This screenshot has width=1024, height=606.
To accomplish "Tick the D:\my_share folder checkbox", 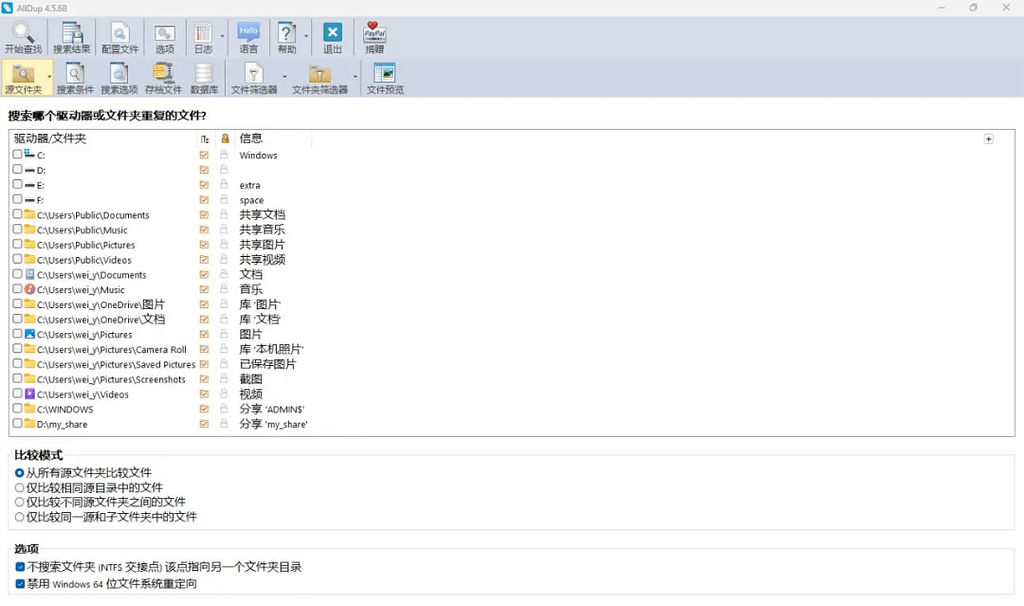I will 17,424.
